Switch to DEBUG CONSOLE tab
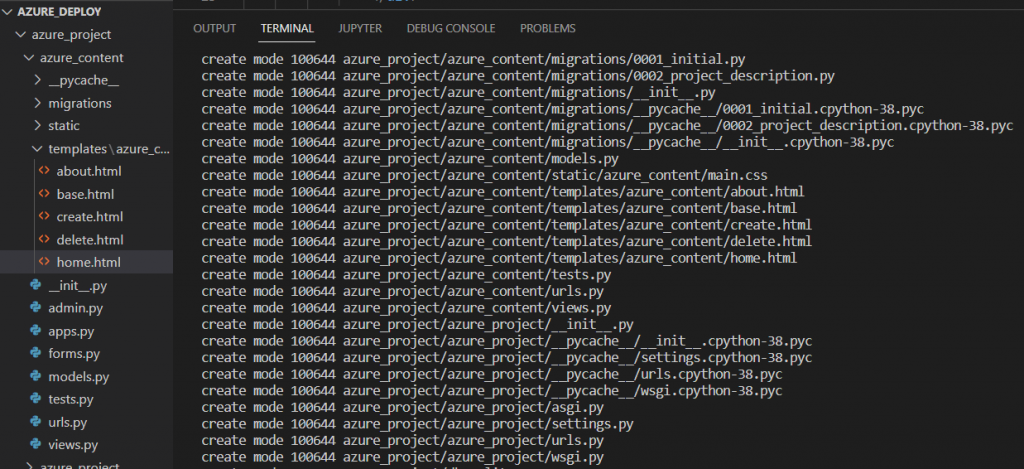This screenshot has width=1024, height=469. tap(451, 28)
